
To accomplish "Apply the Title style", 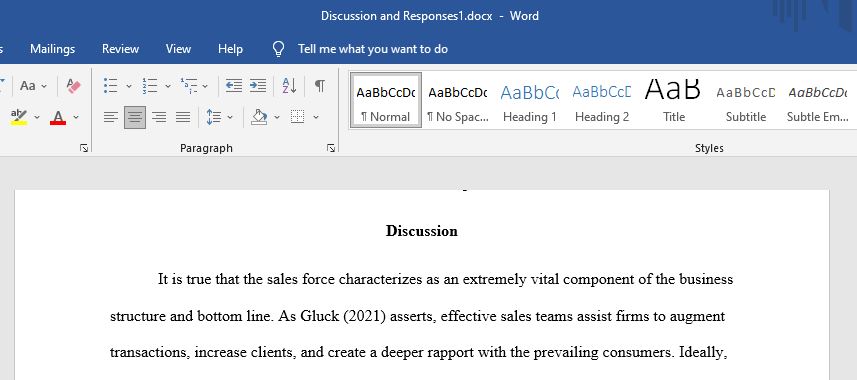I will pyautogui.click(x=674, y=101).
